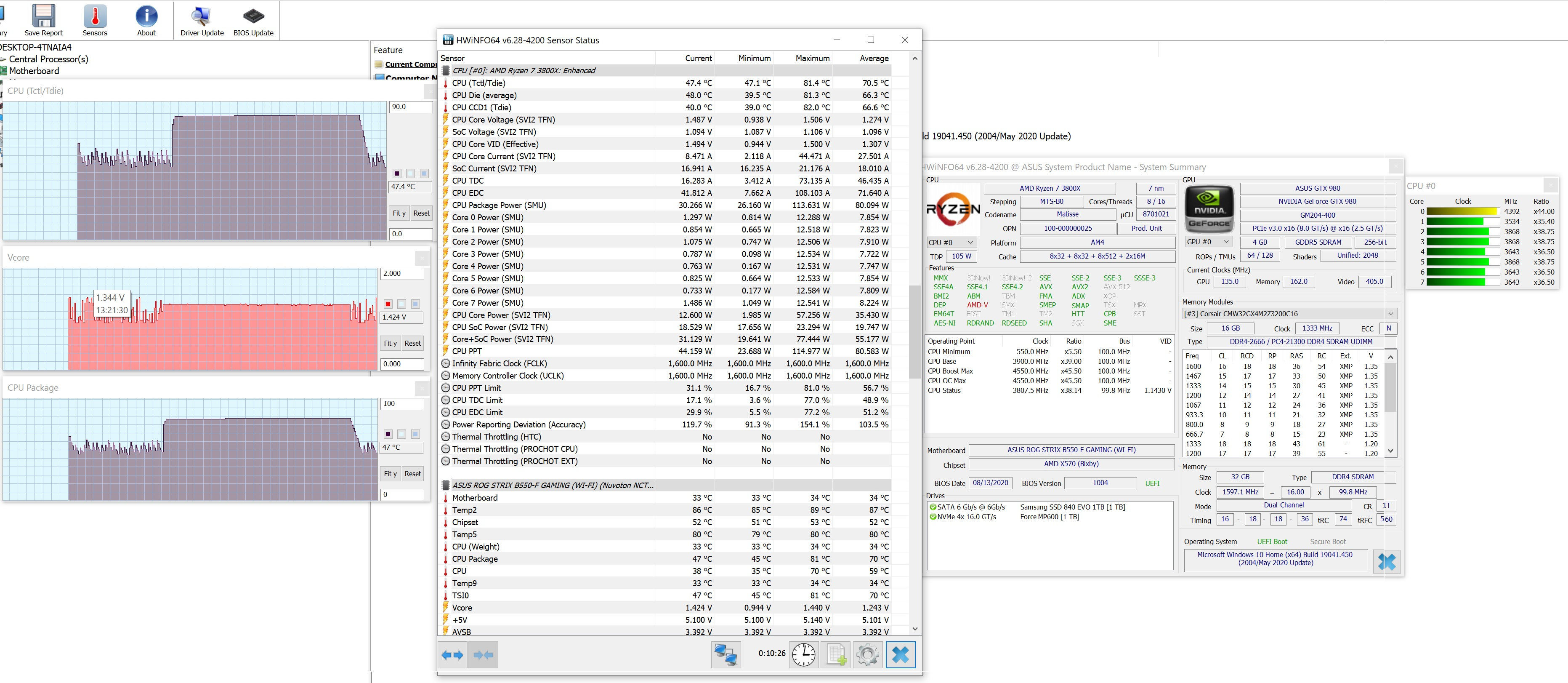Viewport: 1568px width, 683px height.
Task: Click the BIOS Update toolbar icon
Action: (253, 20)
